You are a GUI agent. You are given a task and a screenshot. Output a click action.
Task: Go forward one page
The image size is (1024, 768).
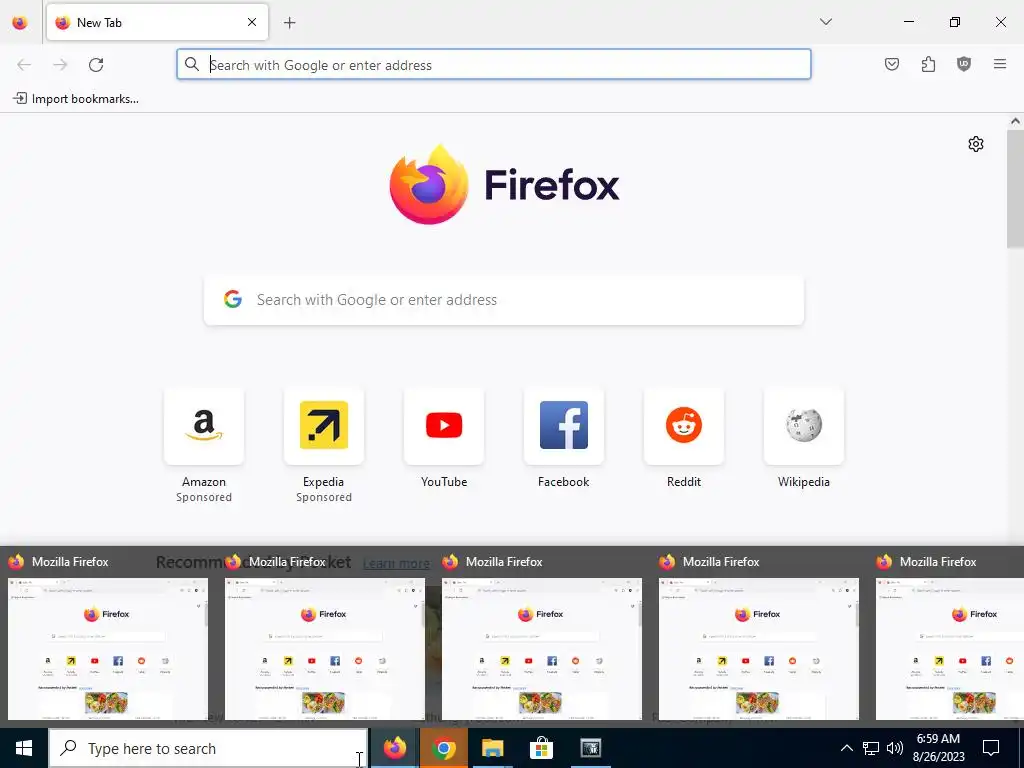pyautogui.click(x=60, y=65)
